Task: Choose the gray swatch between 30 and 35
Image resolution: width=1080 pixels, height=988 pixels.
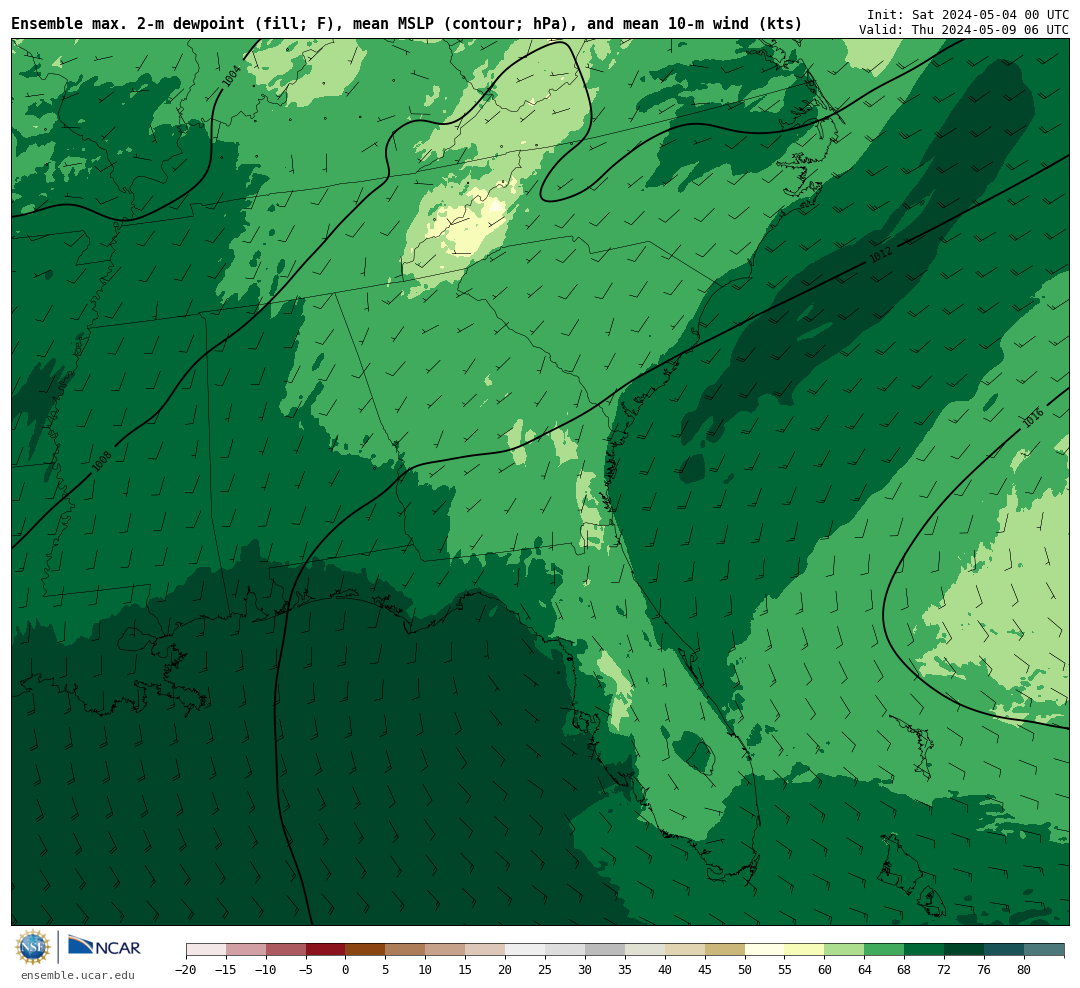Action: 605,950
